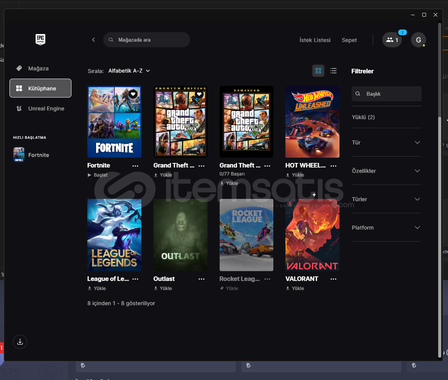The width and height of the screenshot is (448, 380).
Task: Open VALORANT three-dot options menu
Action: pos(333,279)
